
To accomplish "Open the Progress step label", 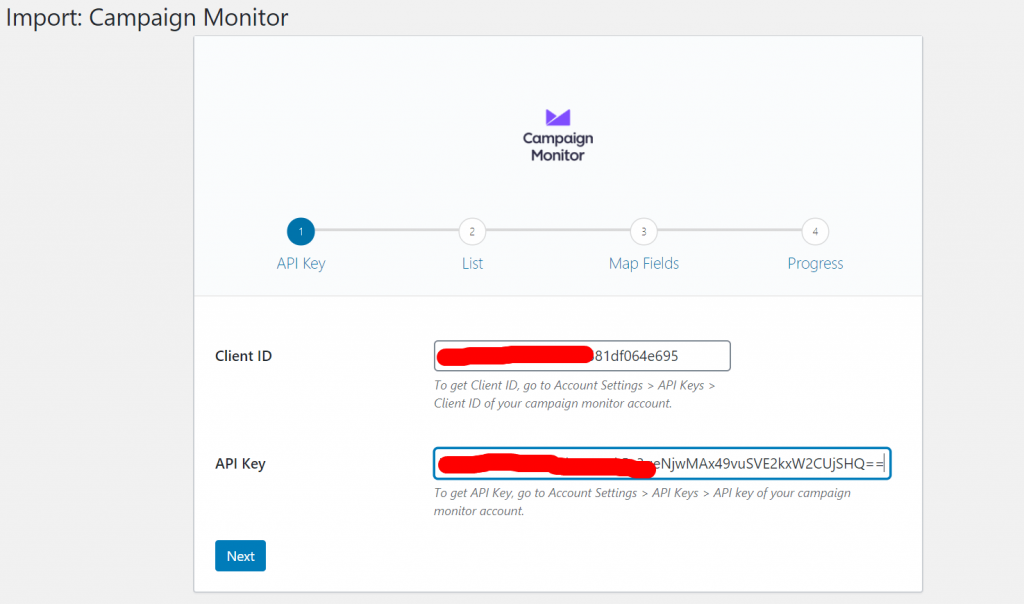I will [x=815, y=263].
